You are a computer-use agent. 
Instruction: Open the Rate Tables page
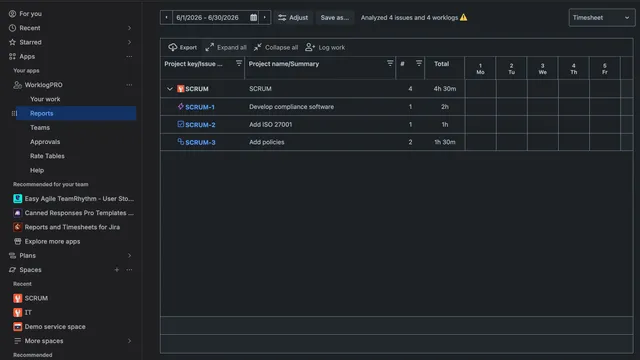(x=47, y=156)
